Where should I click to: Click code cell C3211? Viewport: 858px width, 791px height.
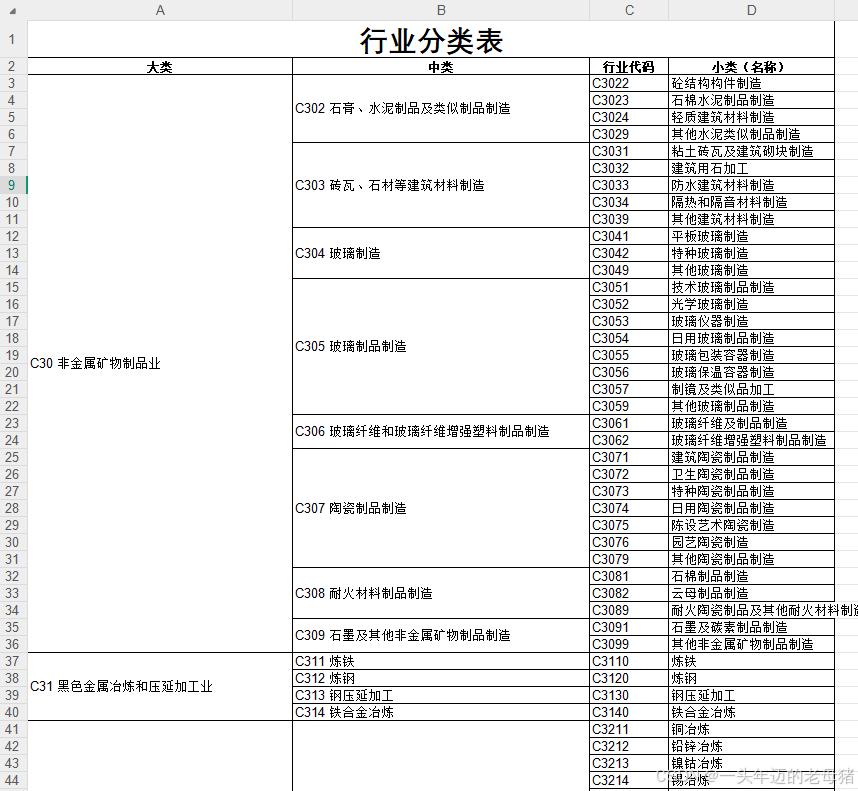[x=629, y=729]
